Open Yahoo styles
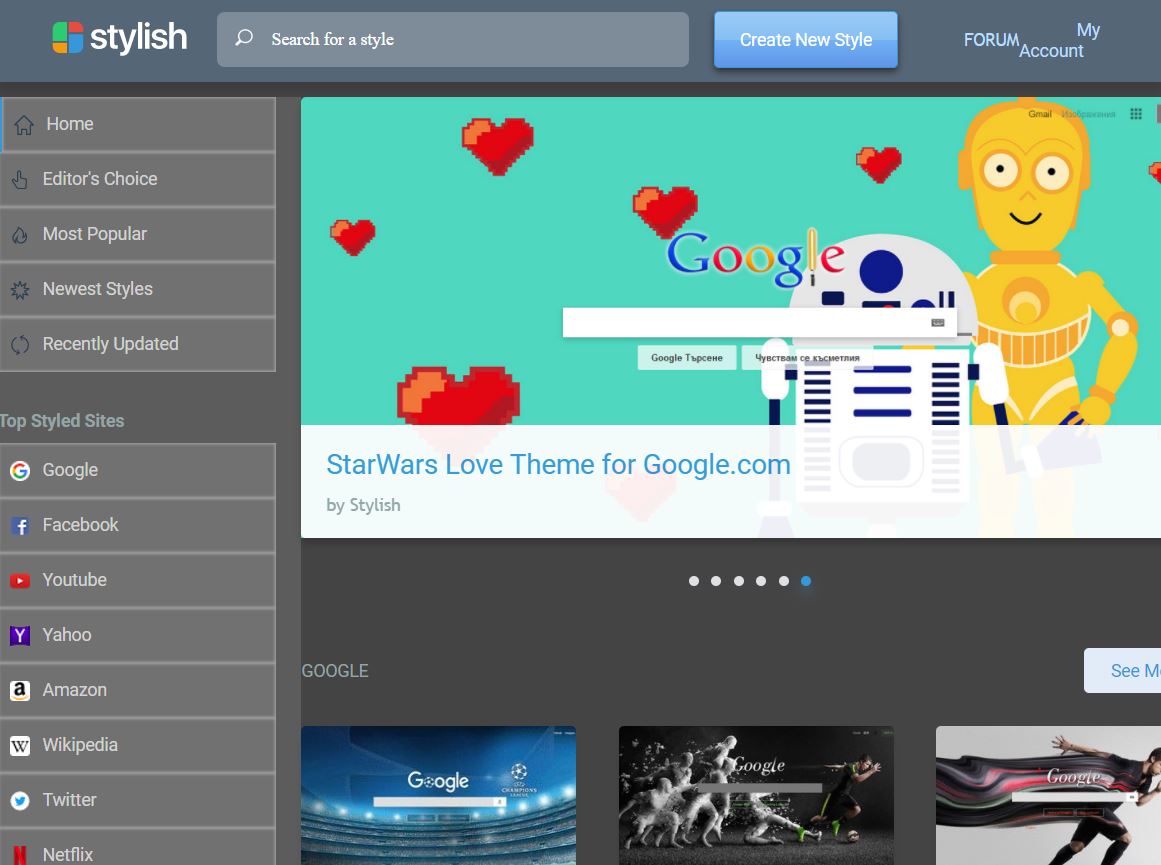The width and height of the screenshot is (1161, 865). [x=138, y=635]
